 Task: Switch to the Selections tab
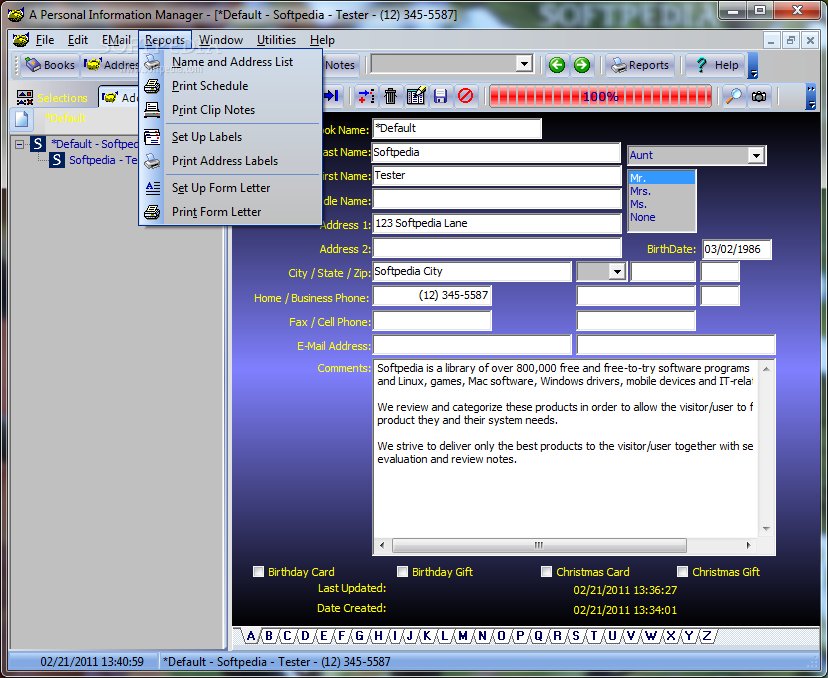point(53,98)
